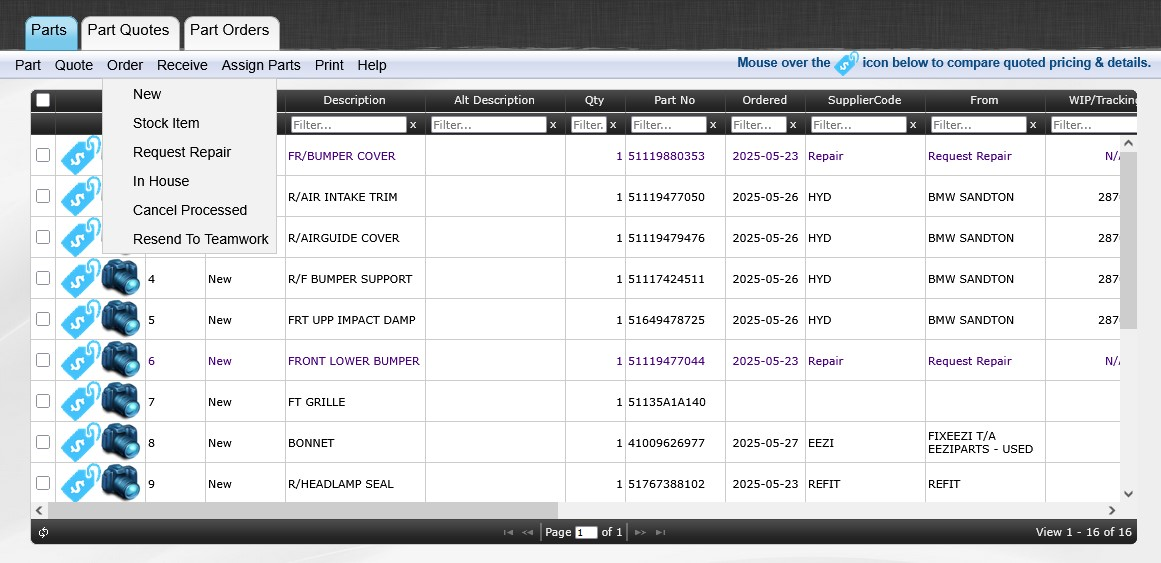Check the FT GRILLE row checkbox
Image resolution: width=1161 pixels, height=563 pixels.
[x=43, y=401]
